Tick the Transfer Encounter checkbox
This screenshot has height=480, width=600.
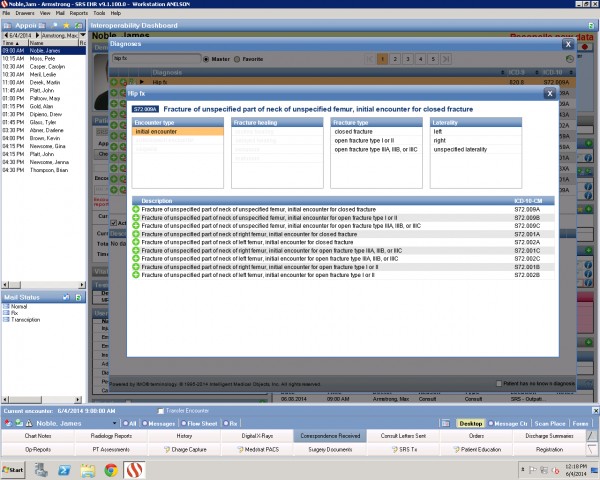pos(161,410)
